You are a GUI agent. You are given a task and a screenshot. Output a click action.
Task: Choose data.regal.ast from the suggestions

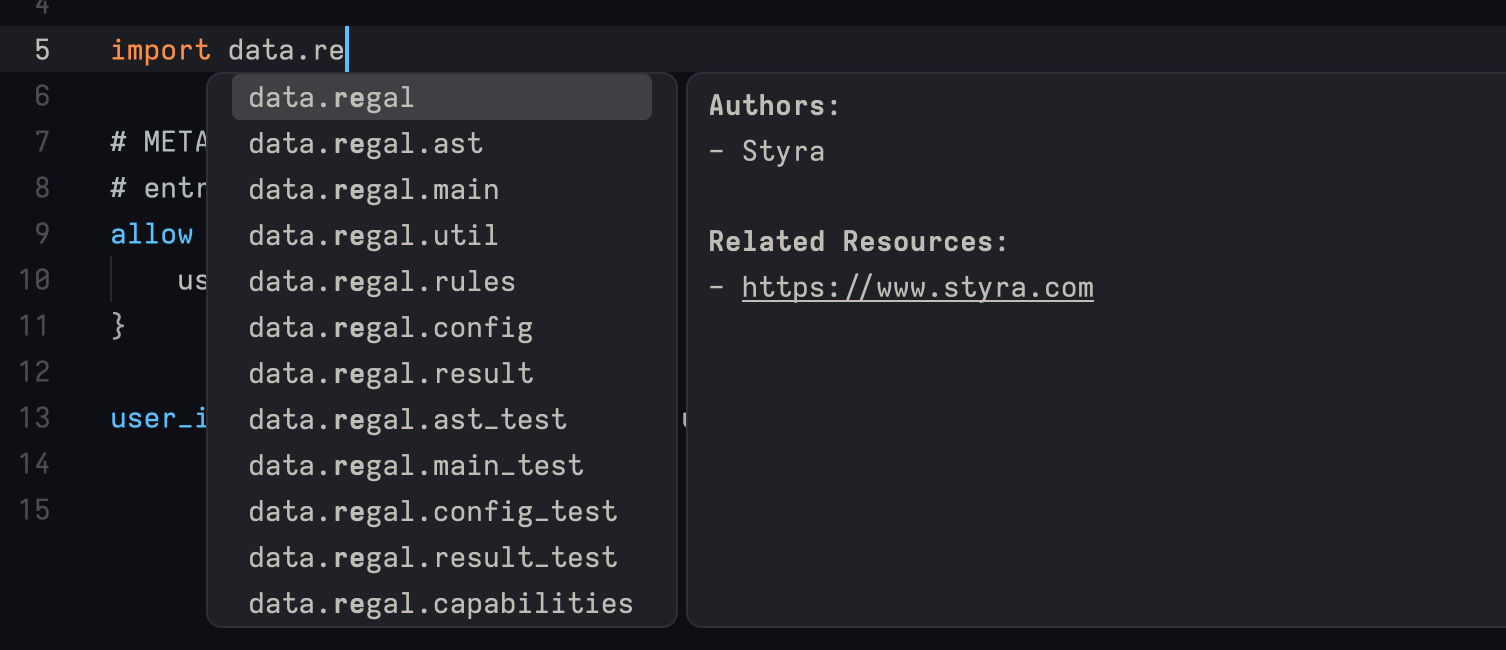tap(365, 143)
